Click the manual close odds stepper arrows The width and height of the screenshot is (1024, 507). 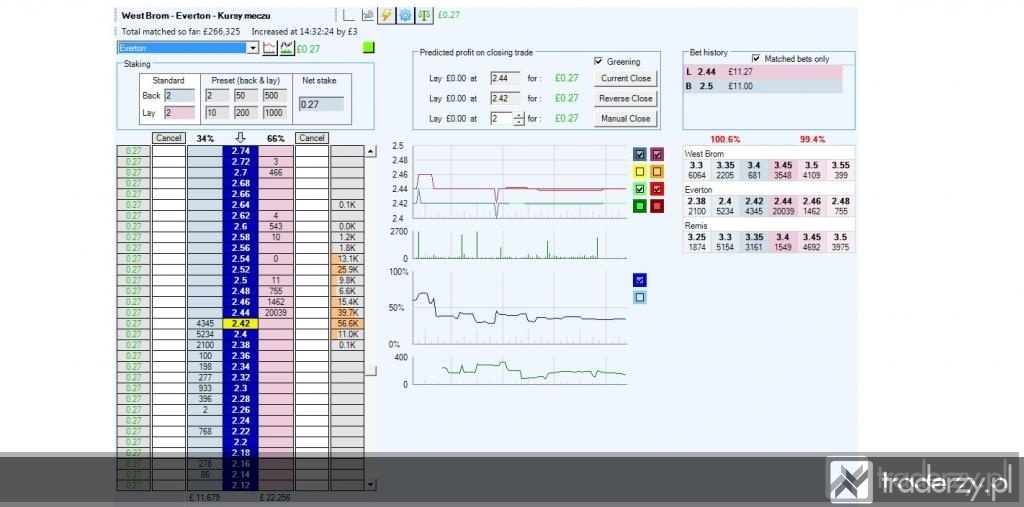point(519,119)
